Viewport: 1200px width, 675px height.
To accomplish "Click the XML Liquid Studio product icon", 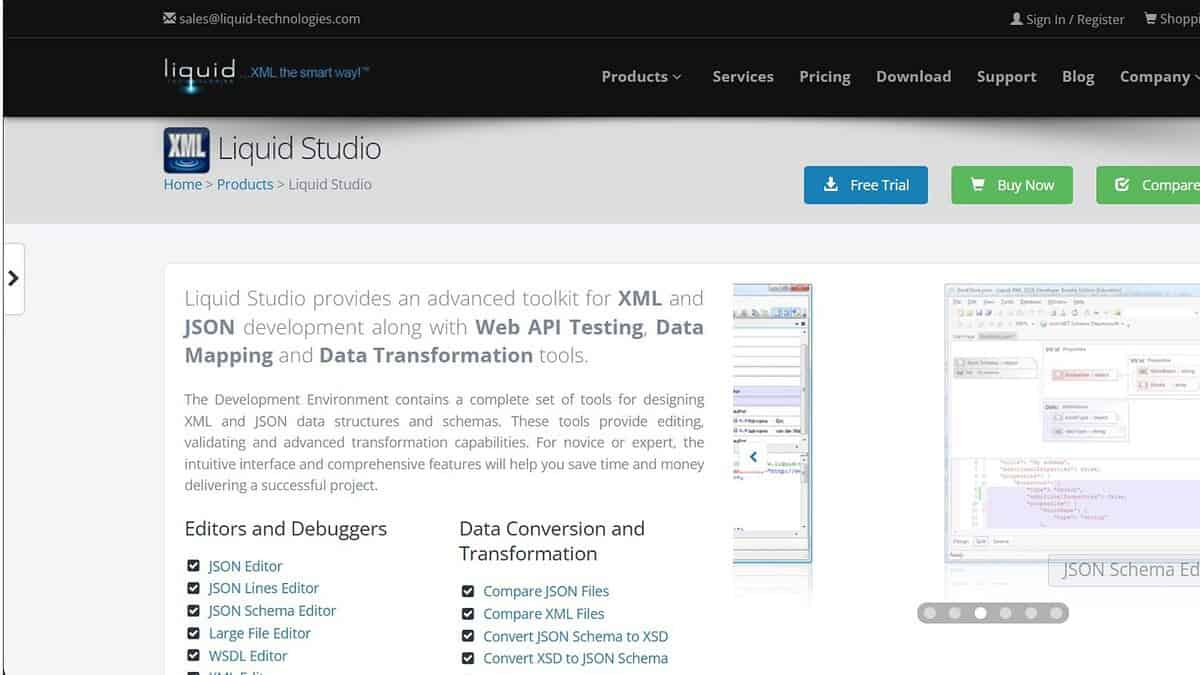I will (x=186, y=150).
